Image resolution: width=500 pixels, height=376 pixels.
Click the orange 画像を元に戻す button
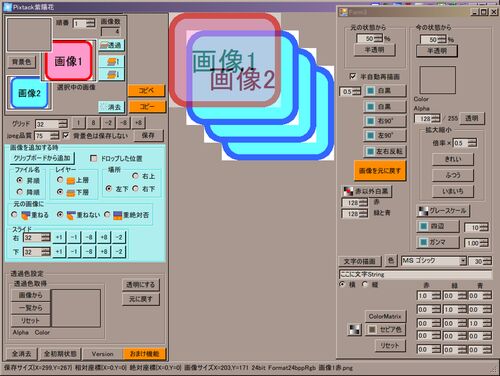380,171
